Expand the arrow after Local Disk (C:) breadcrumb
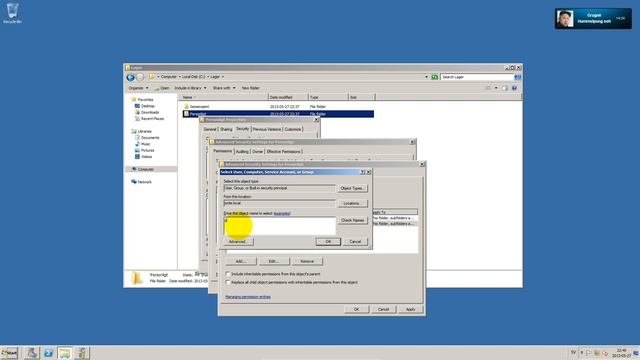The image size is (640, 360). [208, 77]
